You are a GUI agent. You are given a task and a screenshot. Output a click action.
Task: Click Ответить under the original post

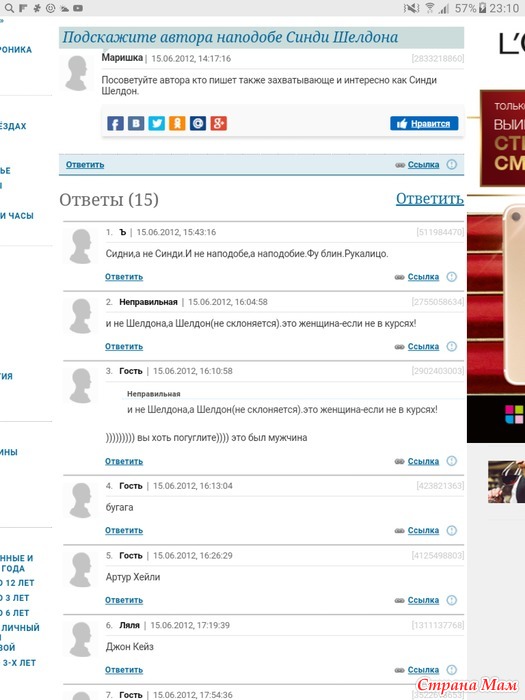85,164
